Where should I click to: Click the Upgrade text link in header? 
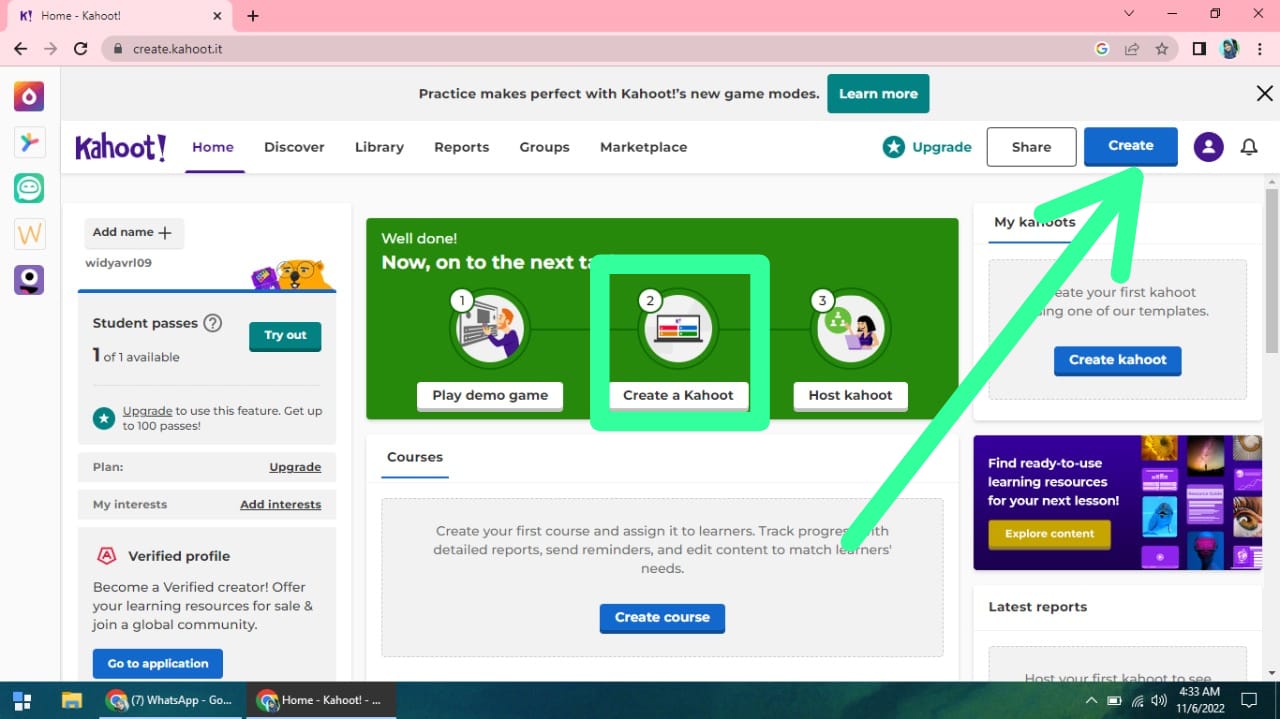942,147
